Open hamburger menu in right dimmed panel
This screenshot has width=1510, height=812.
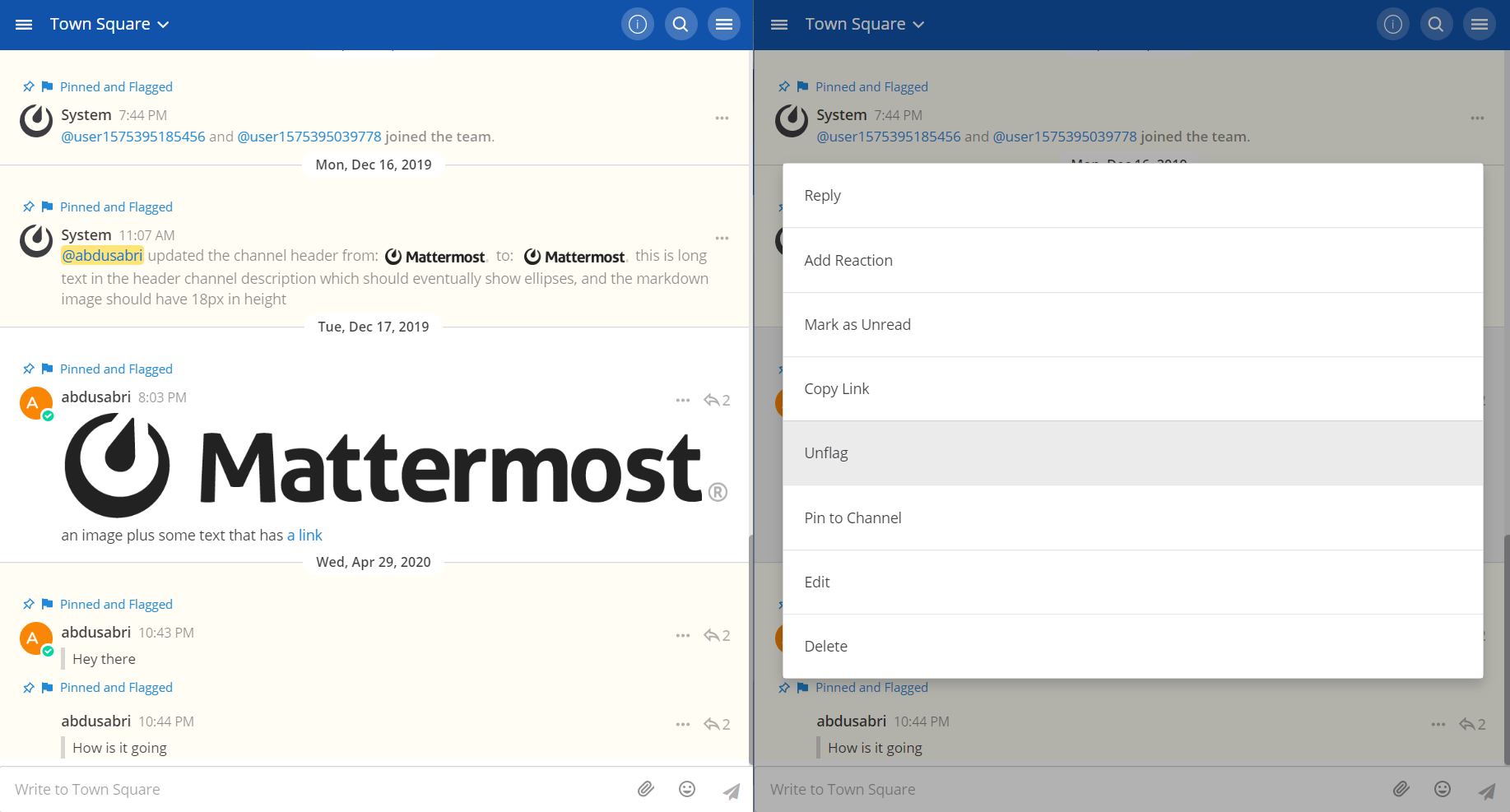pos(779,25)
